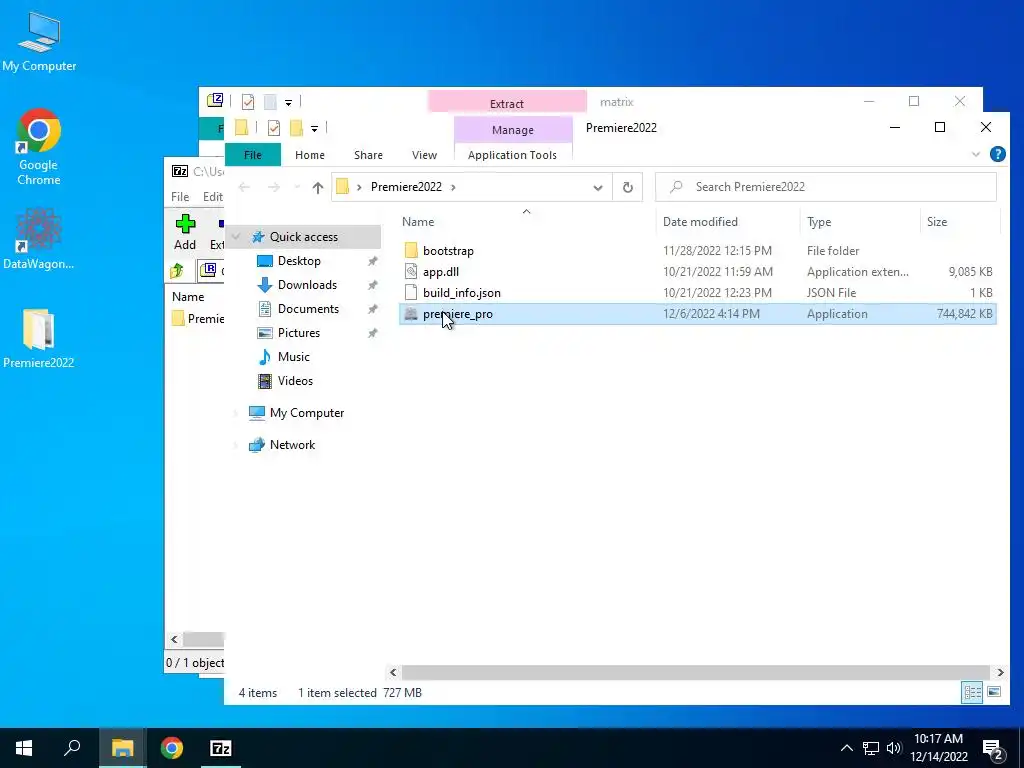Open DataWagon desktop shortcut
The width and height of the screenshot is (1024, 768).
click(39, 239)
